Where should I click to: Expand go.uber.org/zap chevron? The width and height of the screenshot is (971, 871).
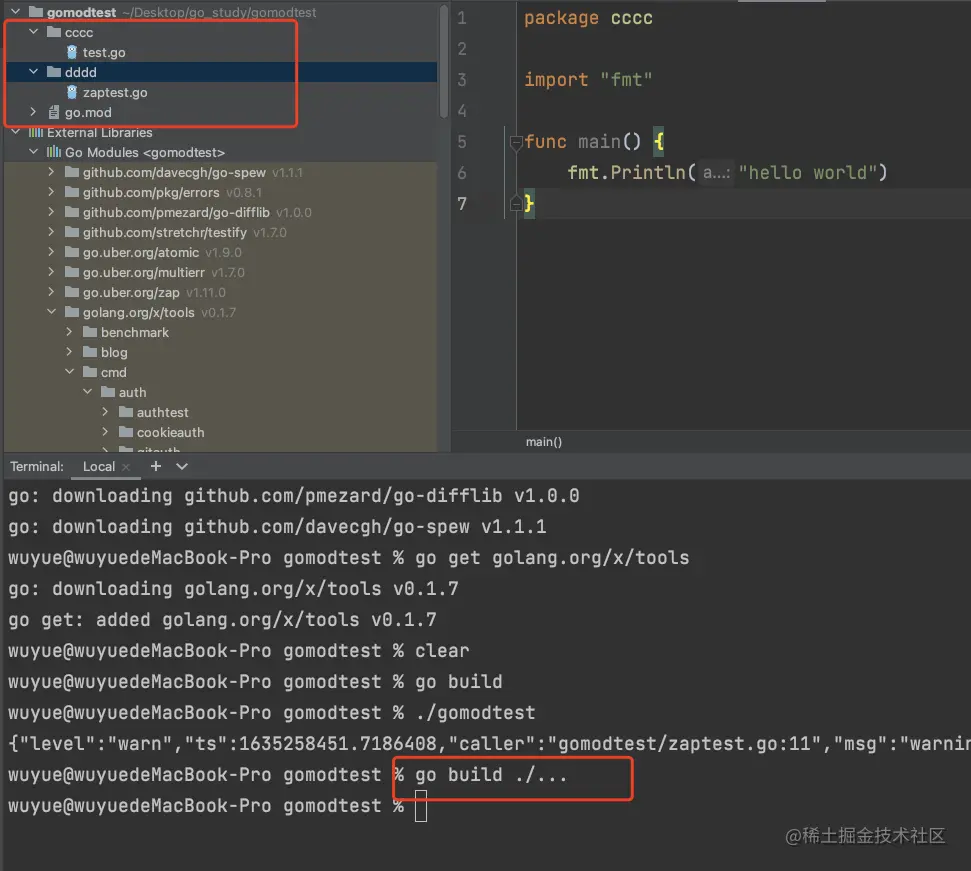coord(52,292)
